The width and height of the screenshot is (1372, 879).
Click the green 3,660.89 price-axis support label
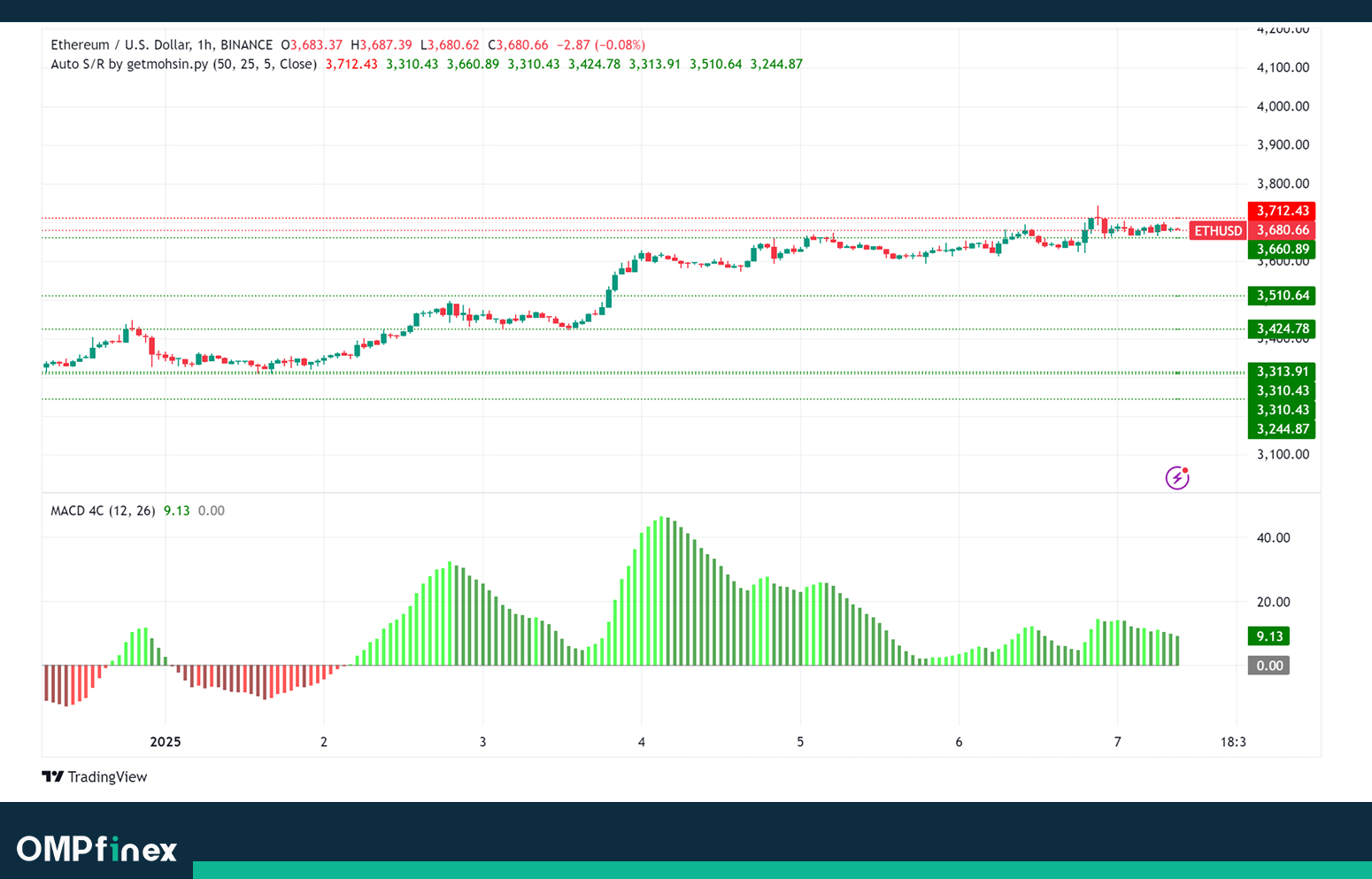click(x=1282, y=250)
